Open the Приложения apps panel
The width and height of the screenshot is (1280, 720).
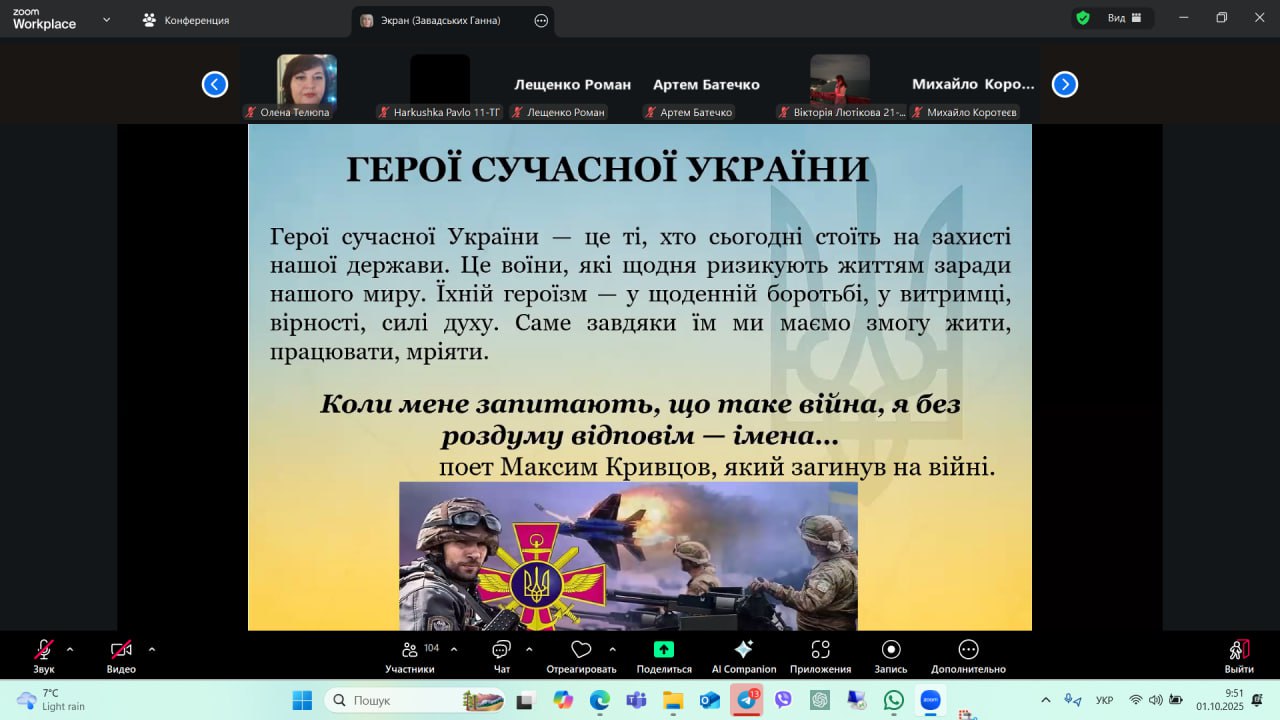[x=820, y=656]
